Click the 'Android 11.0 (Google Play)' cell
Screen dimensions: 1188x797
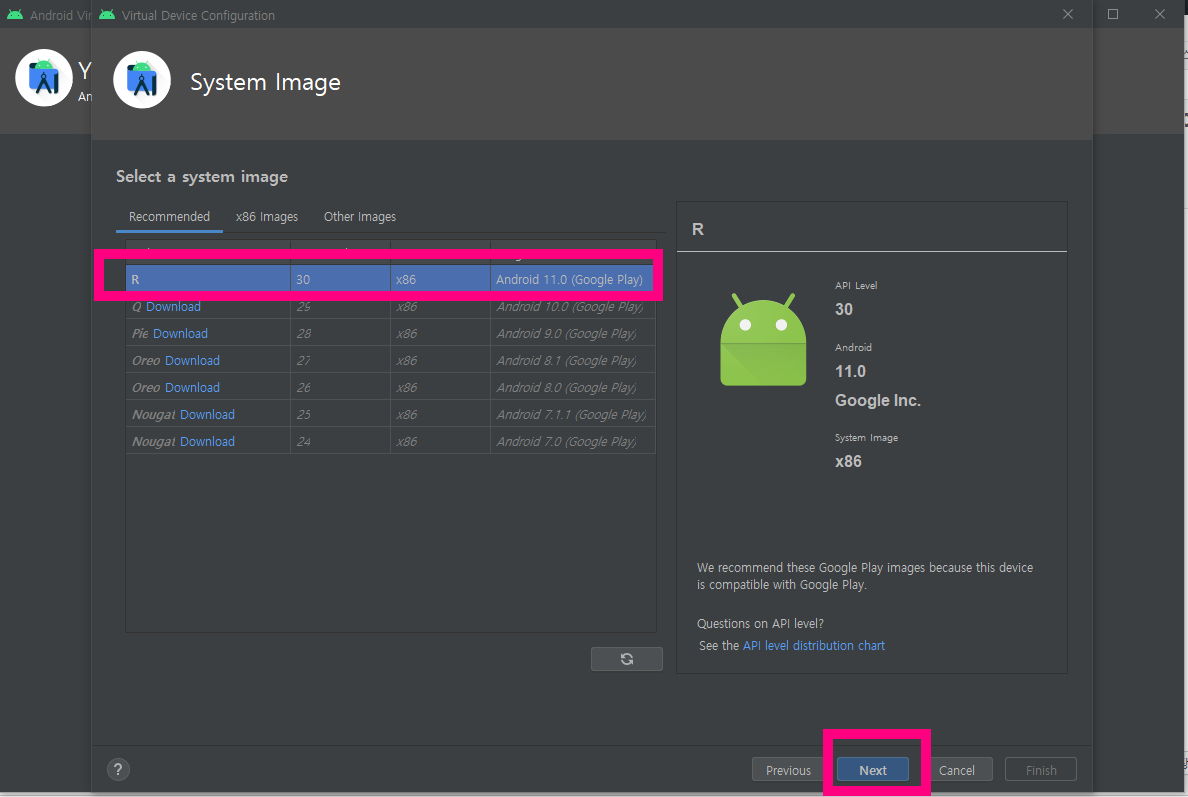(x=572, y=280)
